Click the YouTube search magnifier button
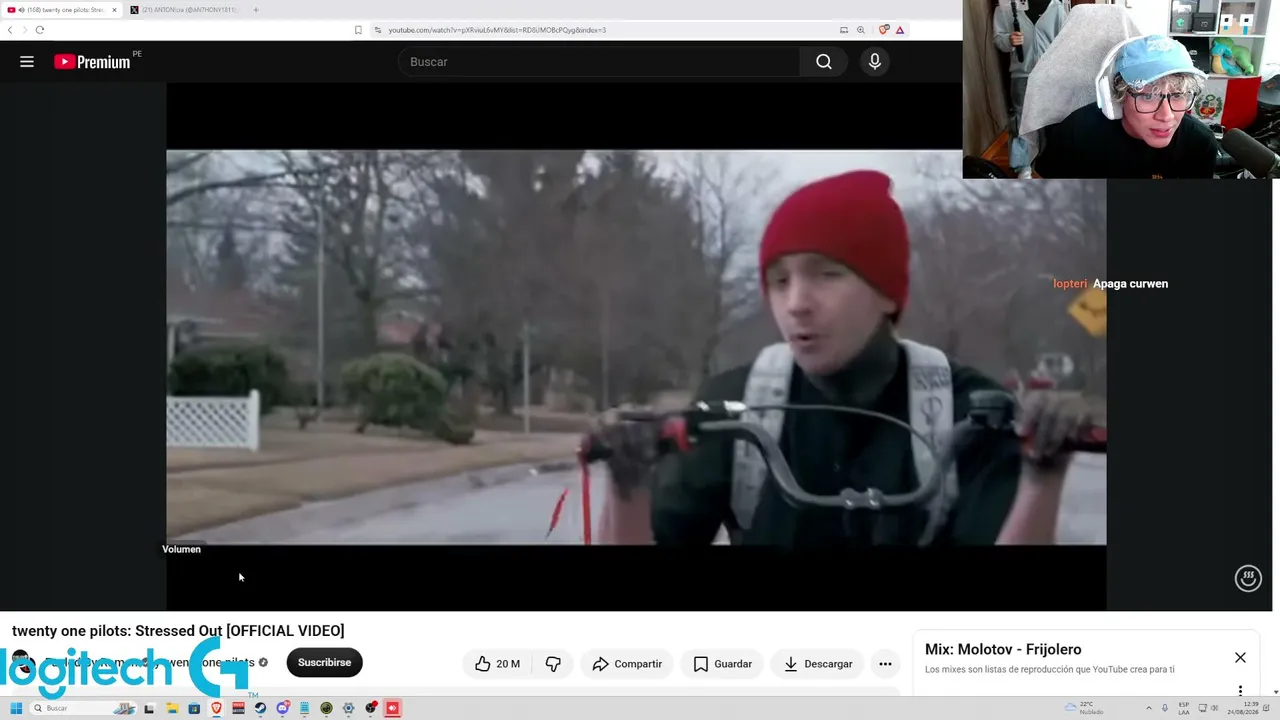The image size is (1280, 720). pyautogui.click(x=823, y=62)
